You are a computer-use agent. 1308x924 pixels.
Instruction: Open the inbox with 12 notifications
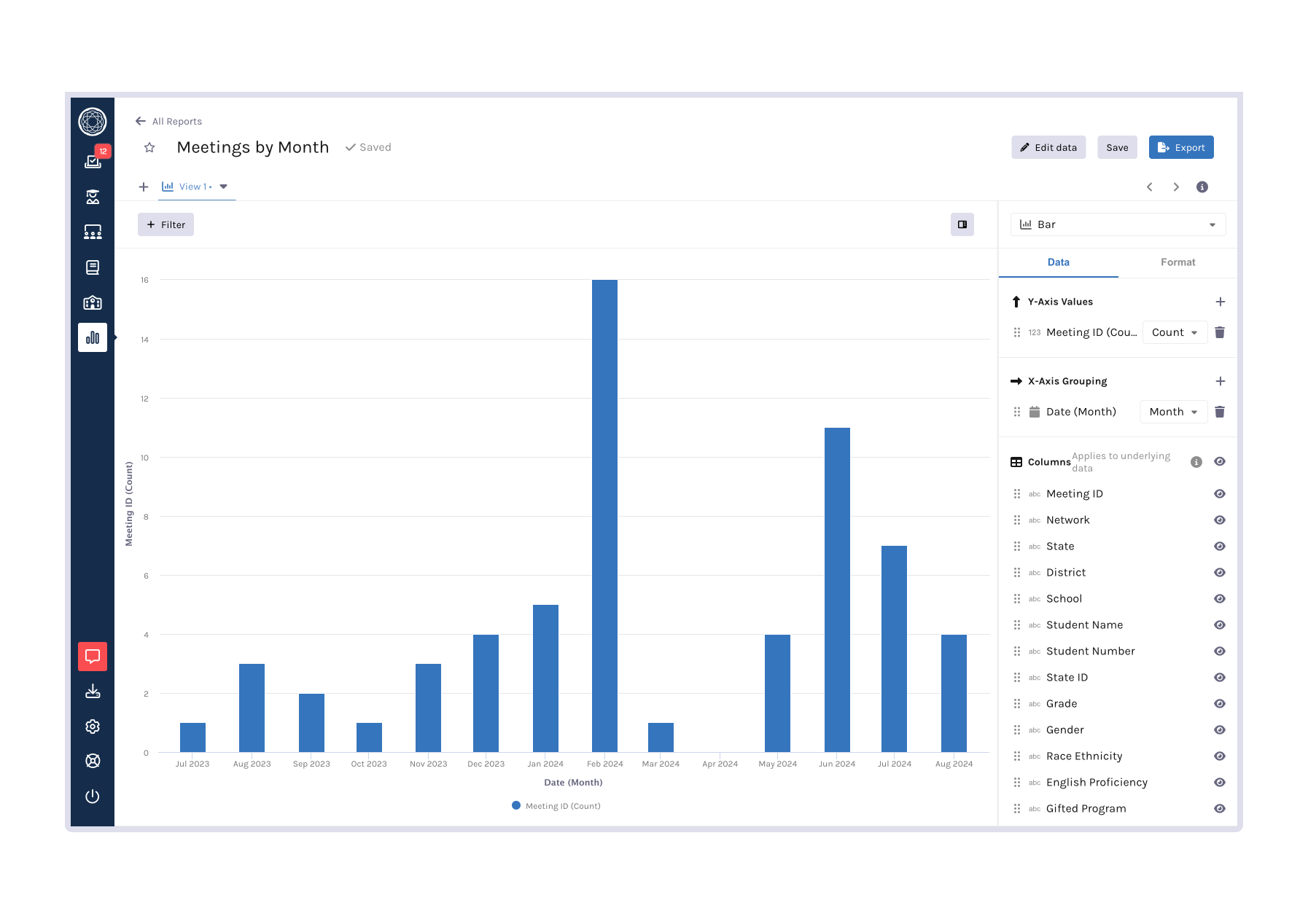(93, 160)
